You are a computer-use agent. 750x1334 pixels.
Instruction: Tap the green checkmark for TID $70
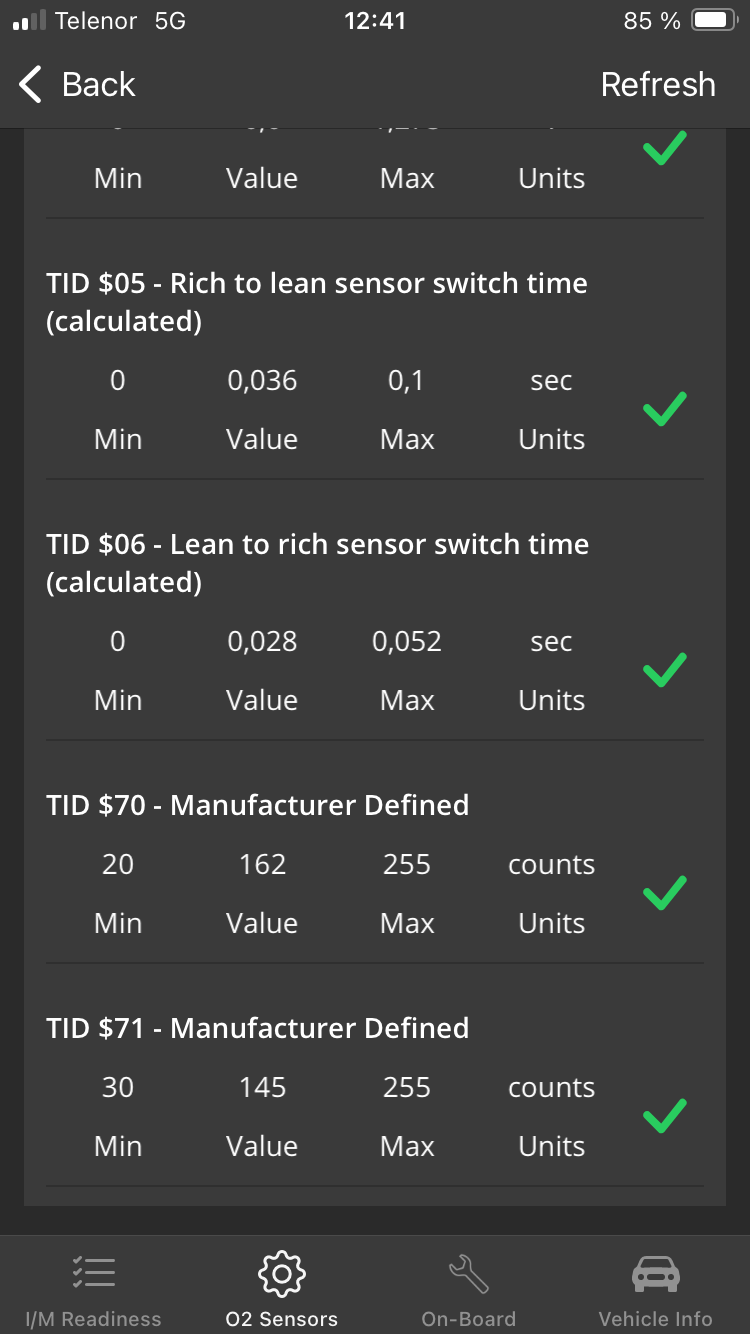pos(664,893)
